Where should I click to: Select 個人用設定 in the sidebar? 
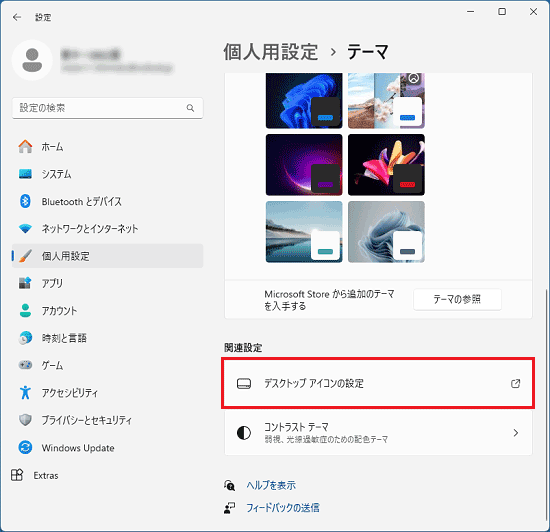[x=108, y=256]
